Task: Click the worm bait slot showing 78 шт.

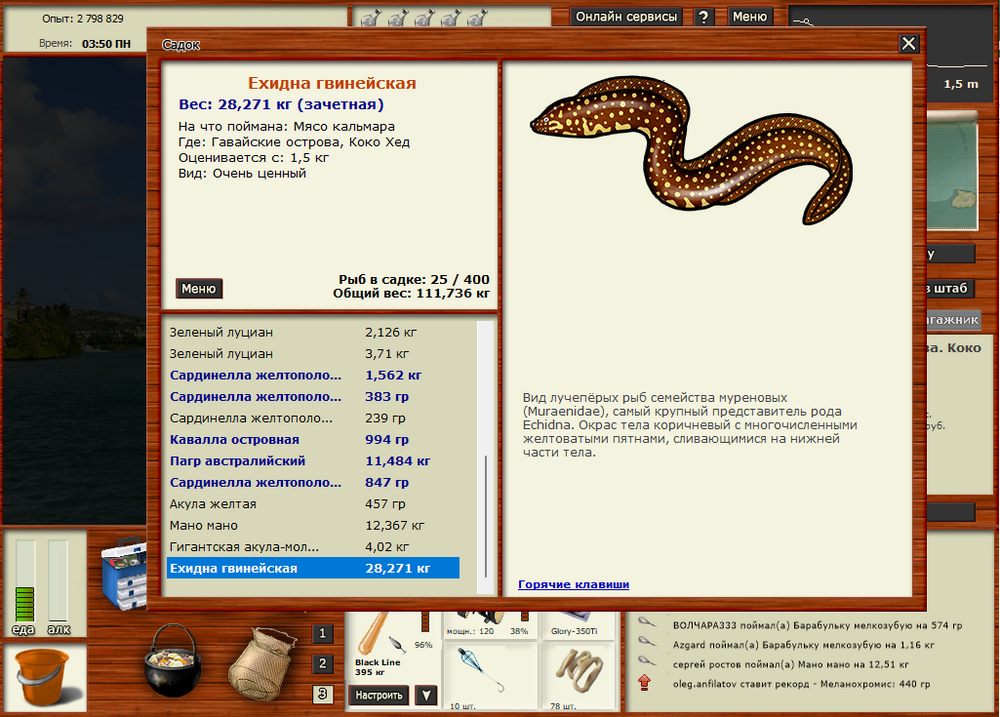Action: pyautogui.click(x=582, y=672)
